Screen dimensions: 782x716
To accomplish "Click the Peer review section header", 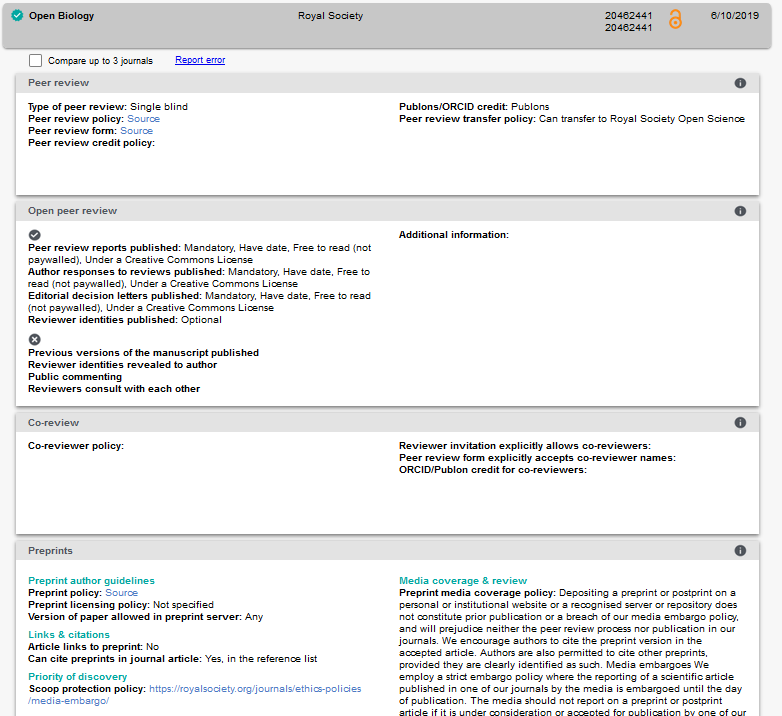I will (388, 83).
